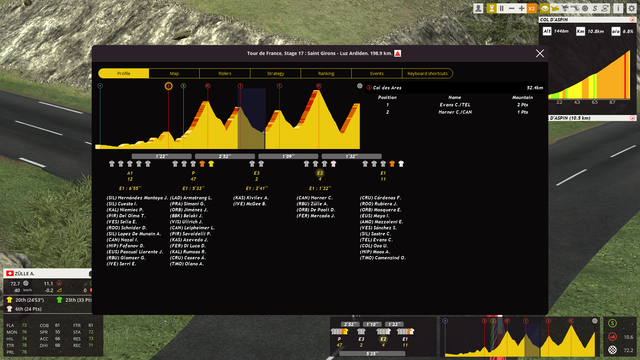The image size is (640, 360).
Task: Pause the race simulation
Action: [x=502, y=8]
